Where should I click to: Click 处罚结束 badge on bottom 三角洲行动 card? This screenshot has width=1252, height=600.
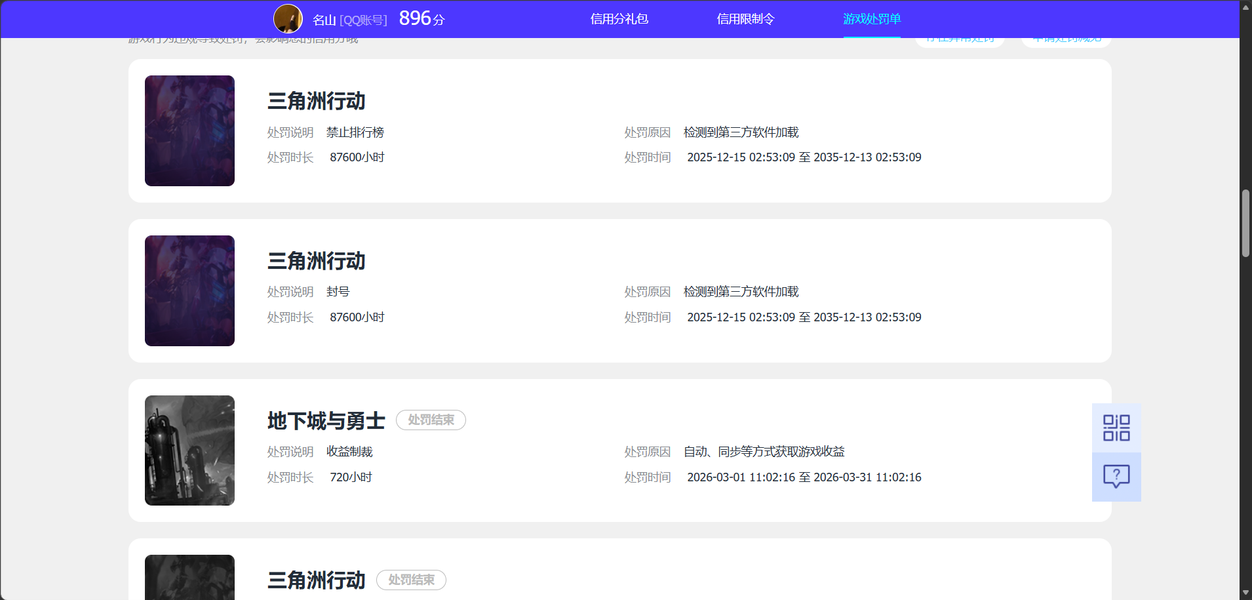click(411, 580)
